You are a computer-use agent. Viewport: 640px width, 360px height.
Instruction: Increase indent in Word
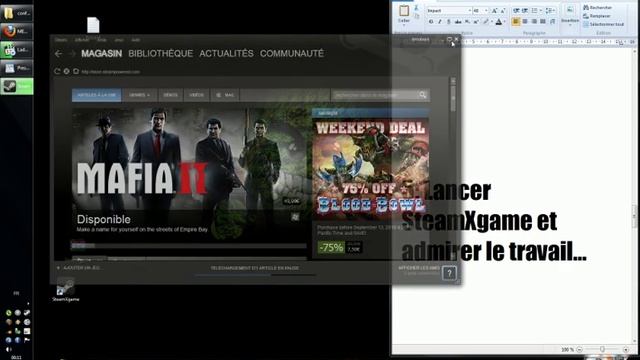(525, 11)
